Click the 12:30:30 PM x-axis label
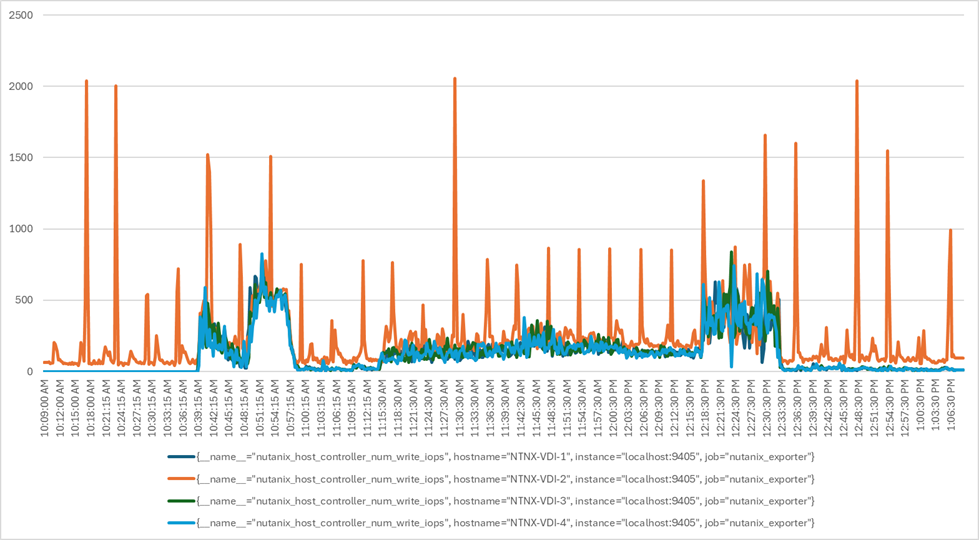The height and width of the screenshot is (540, 979). tap(767, 410)
